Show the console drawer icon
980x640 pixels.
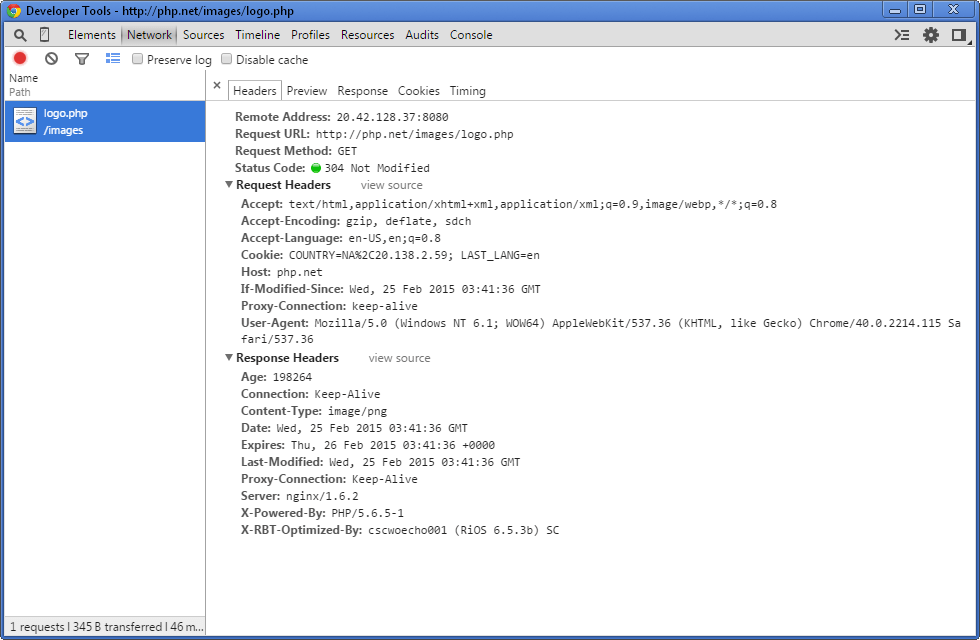(901, 35)
